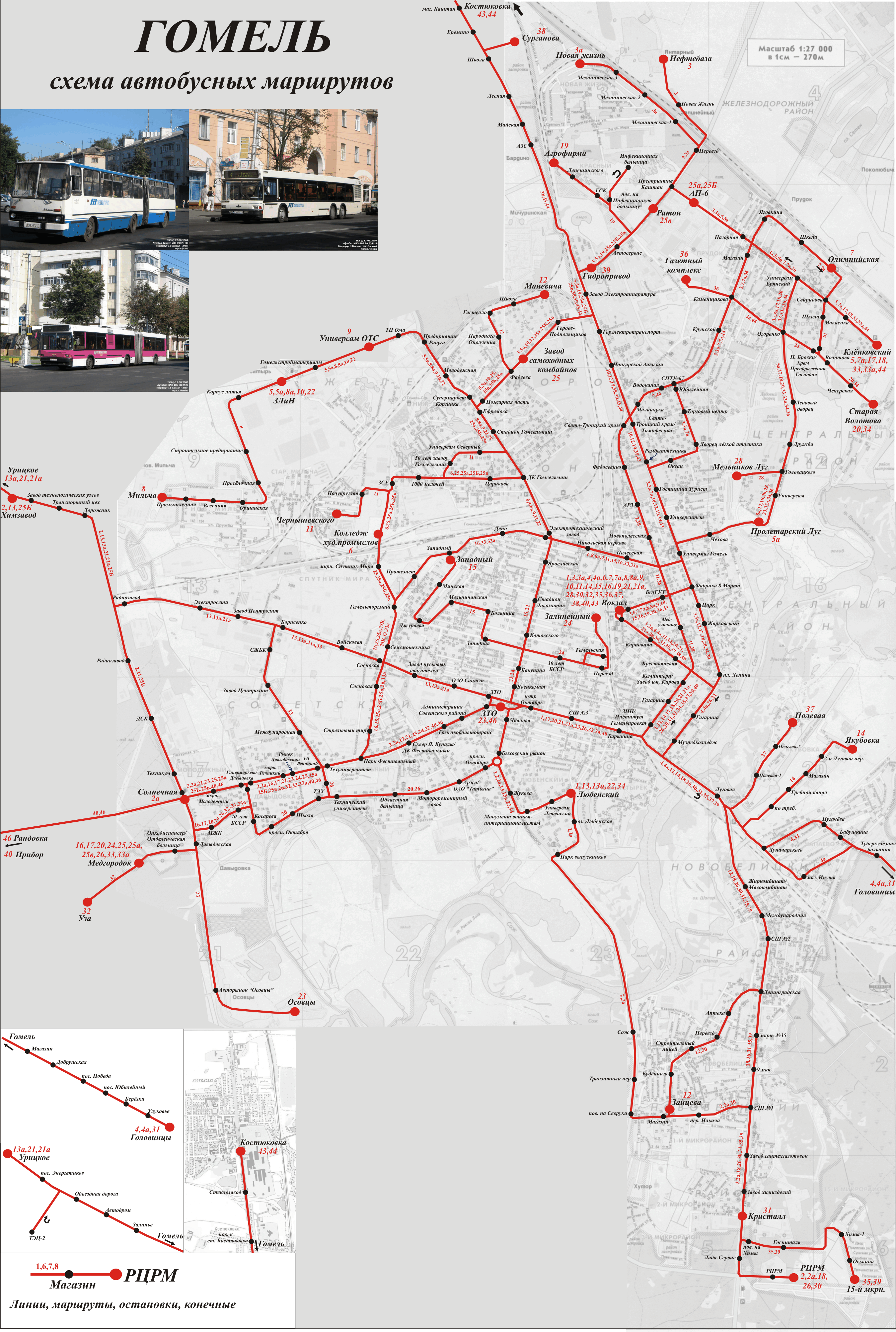The height and width of the screenshot is (1332, 896).
Task: Select the "Универсам ОТС" terminus label
Action: [348, 338]
